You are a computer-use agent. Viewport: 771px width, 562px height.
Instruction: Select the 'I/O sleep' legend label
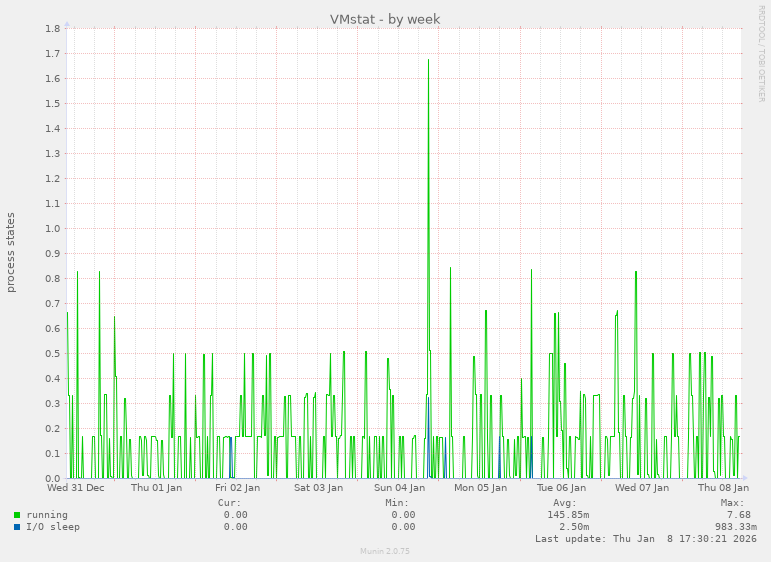53,527
